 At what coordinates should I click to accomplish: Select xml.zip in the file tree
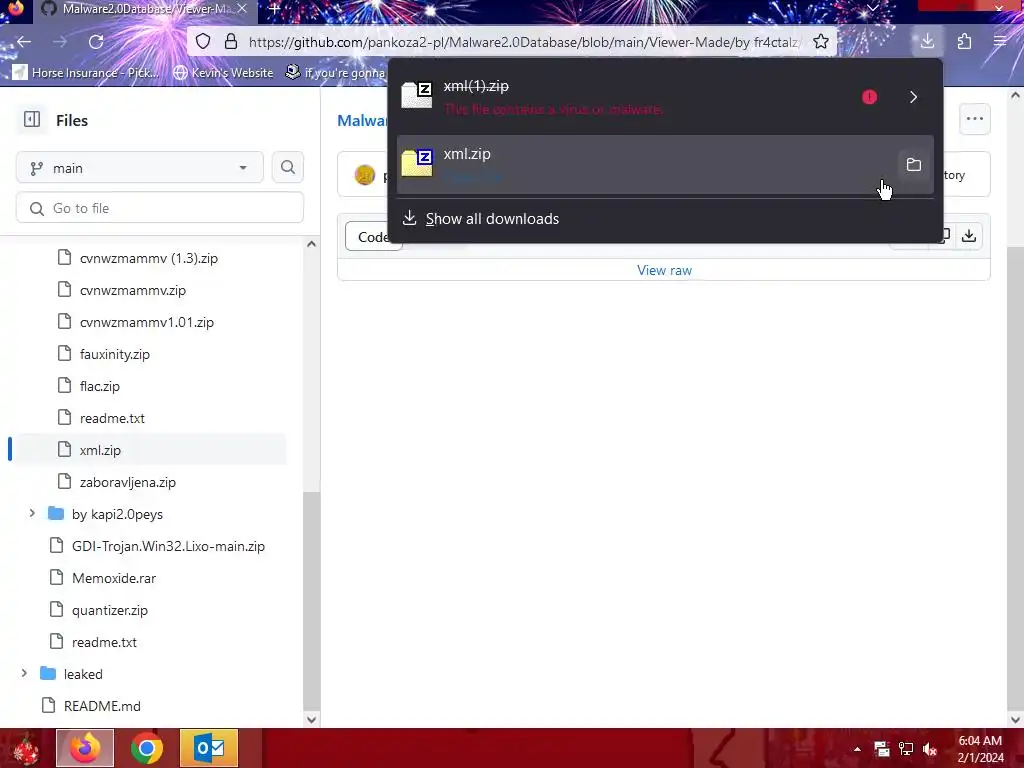101,450
